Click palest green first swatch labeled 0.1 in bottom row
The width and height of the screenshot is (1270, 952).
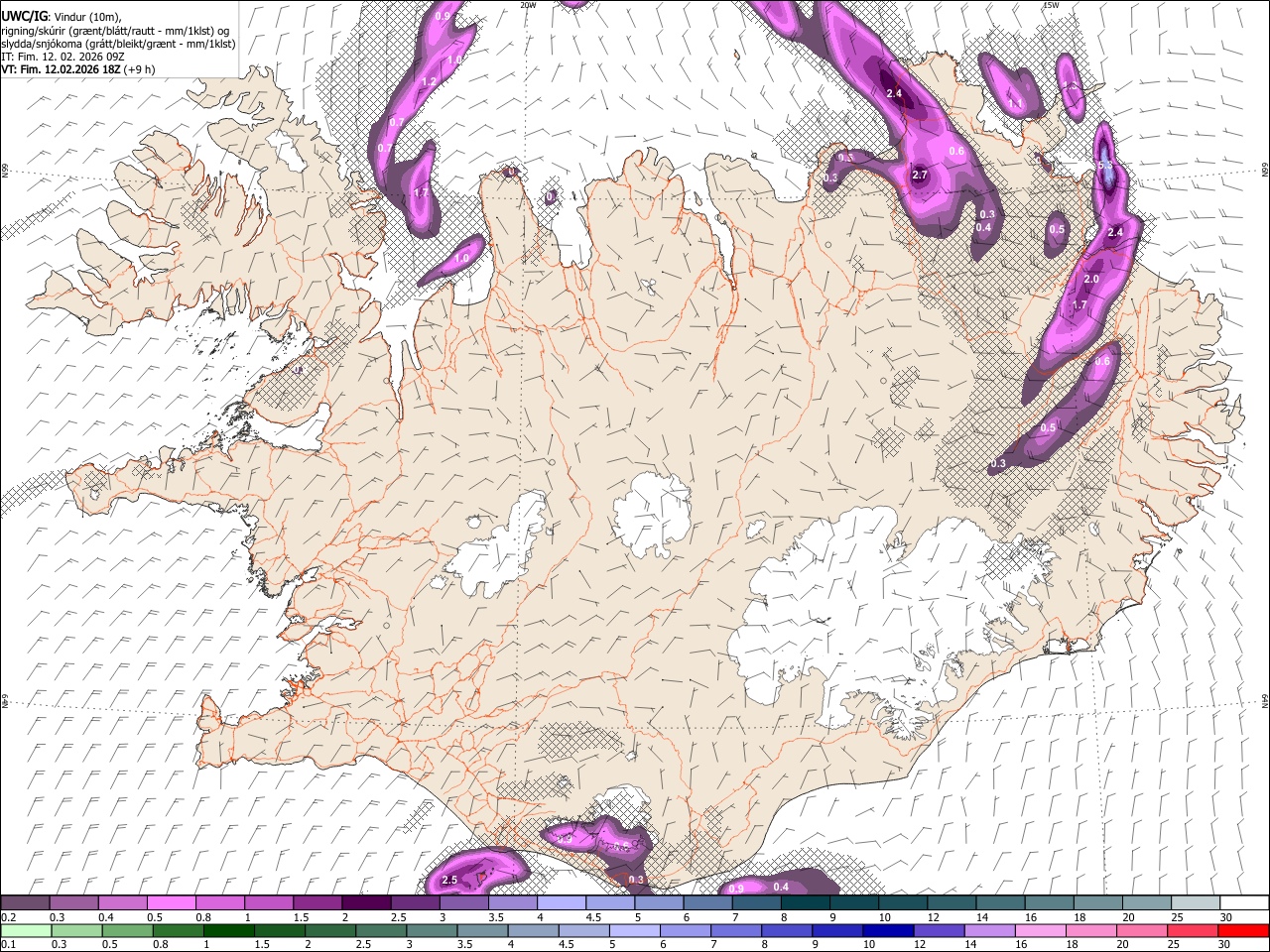coord(26,930)
